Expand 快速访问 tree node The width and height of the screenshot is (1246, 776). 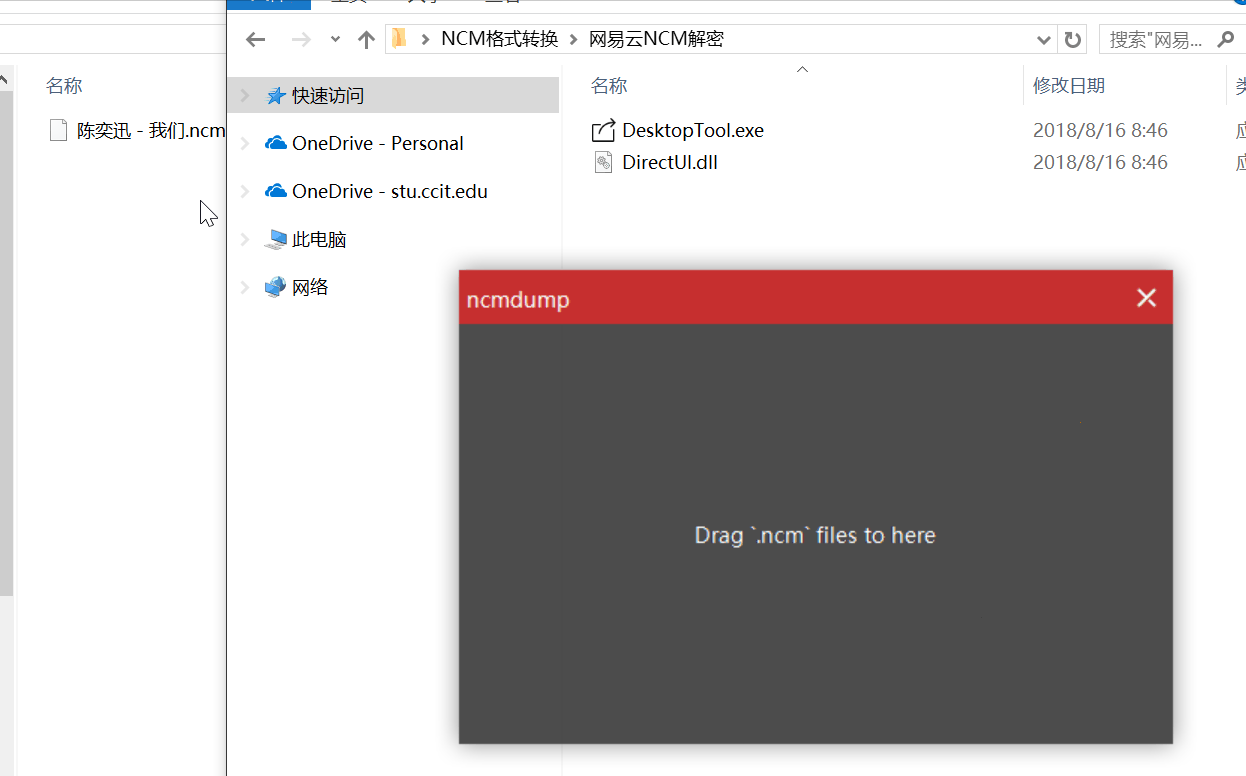coord(244,96)
